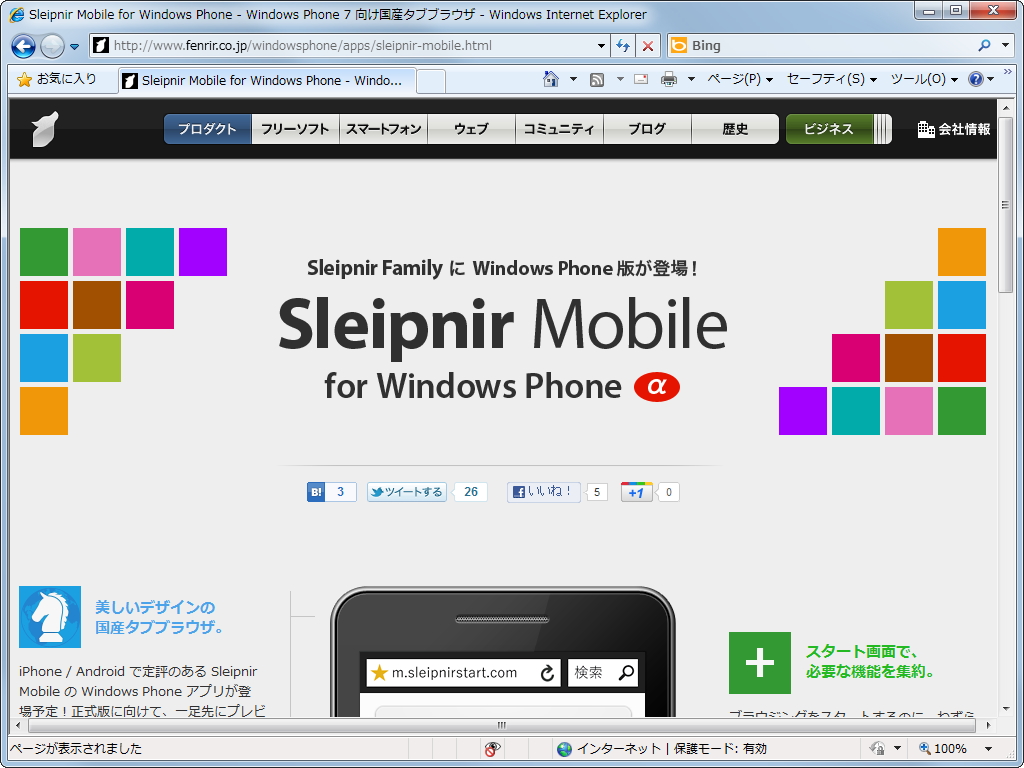Viewport: 1024px width, 768px height.
Task: Click the Google +1 button
Action: pos(637,492)
